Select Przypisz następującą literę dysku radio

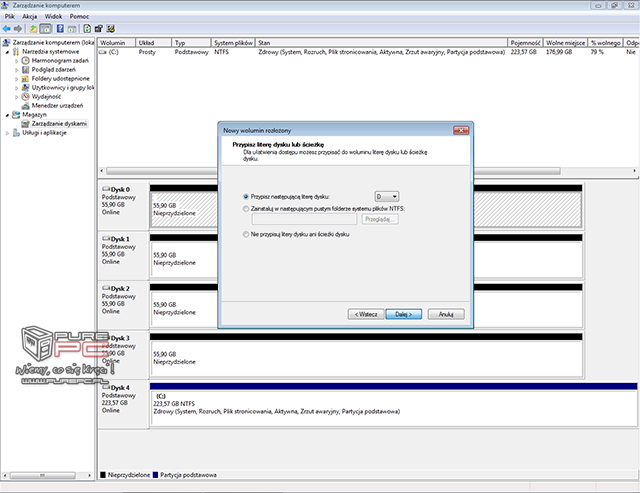coord(246,197)
